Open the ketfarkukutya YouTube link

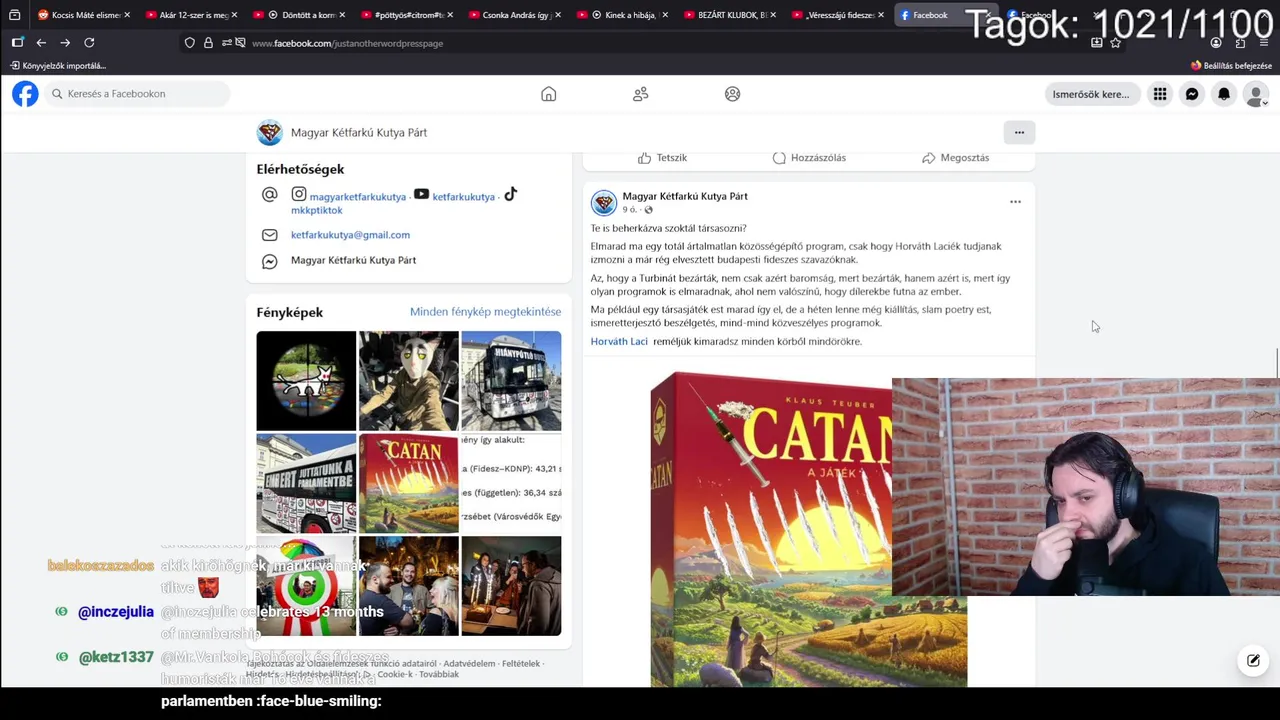(463, 197)
